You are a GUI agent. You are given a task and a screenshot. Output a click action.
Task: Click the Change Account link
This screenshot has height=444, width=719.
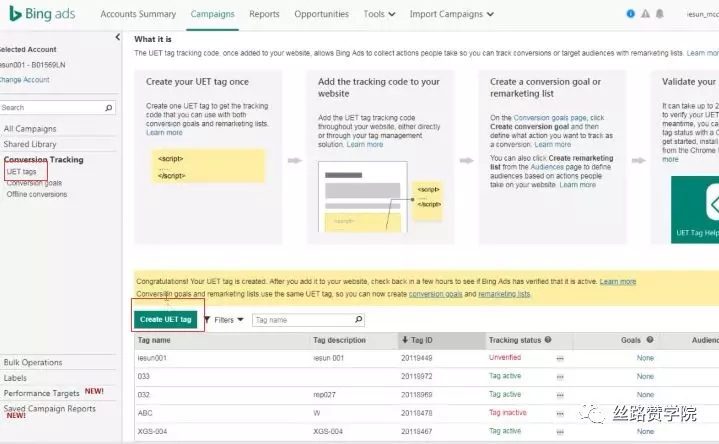pos(24,79)
